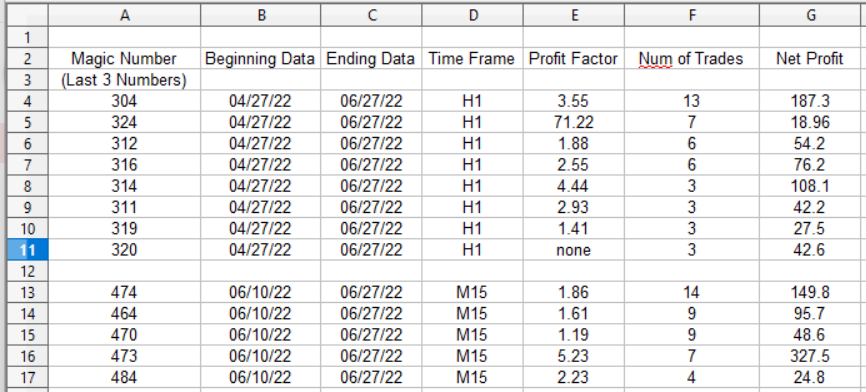The height and width of the screenshot is (392, 866).
Task: Select column A header
Action: tap(124, 15)
